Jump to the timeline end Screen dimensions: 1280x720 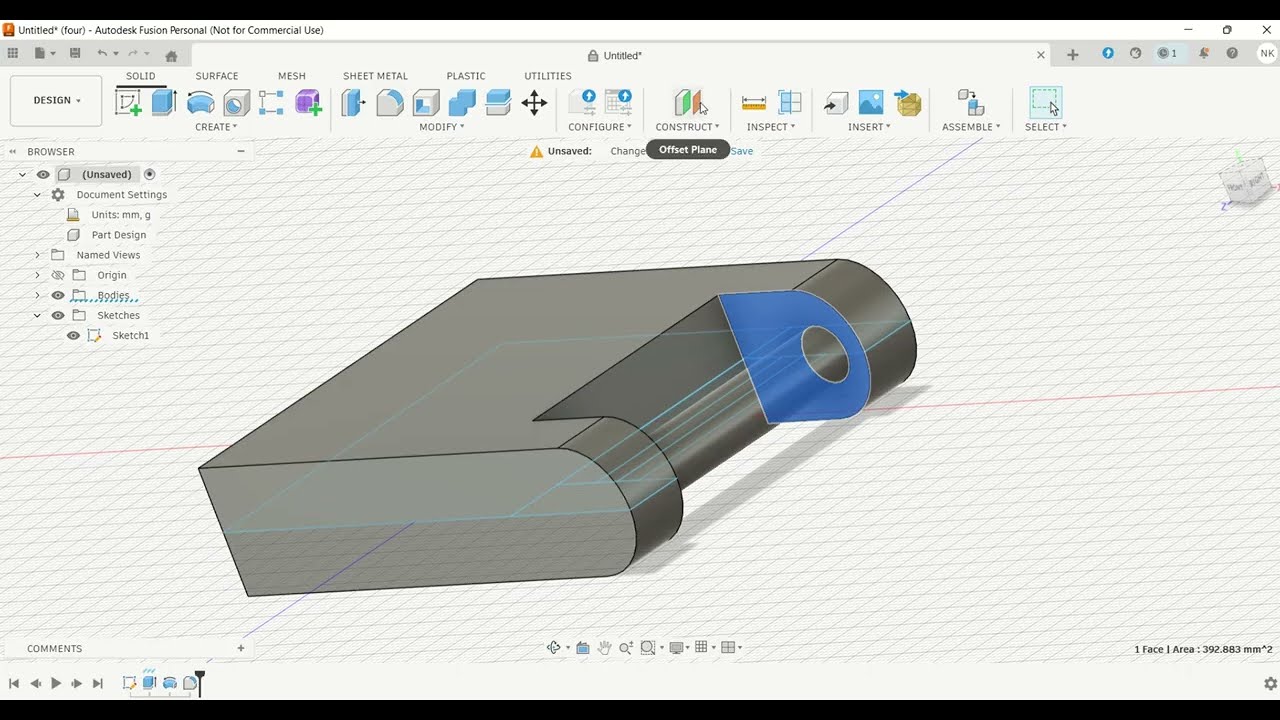point(97,683)
